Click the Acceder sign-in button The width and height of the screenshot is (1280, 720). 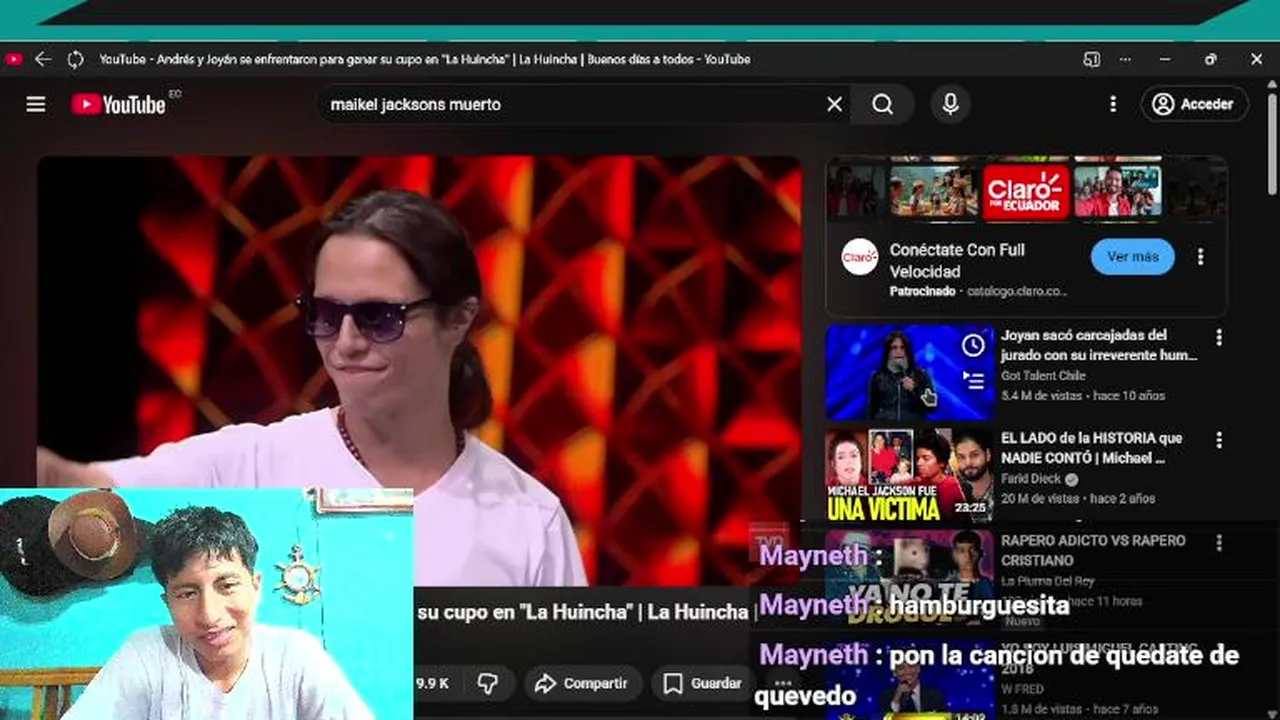1194,104
